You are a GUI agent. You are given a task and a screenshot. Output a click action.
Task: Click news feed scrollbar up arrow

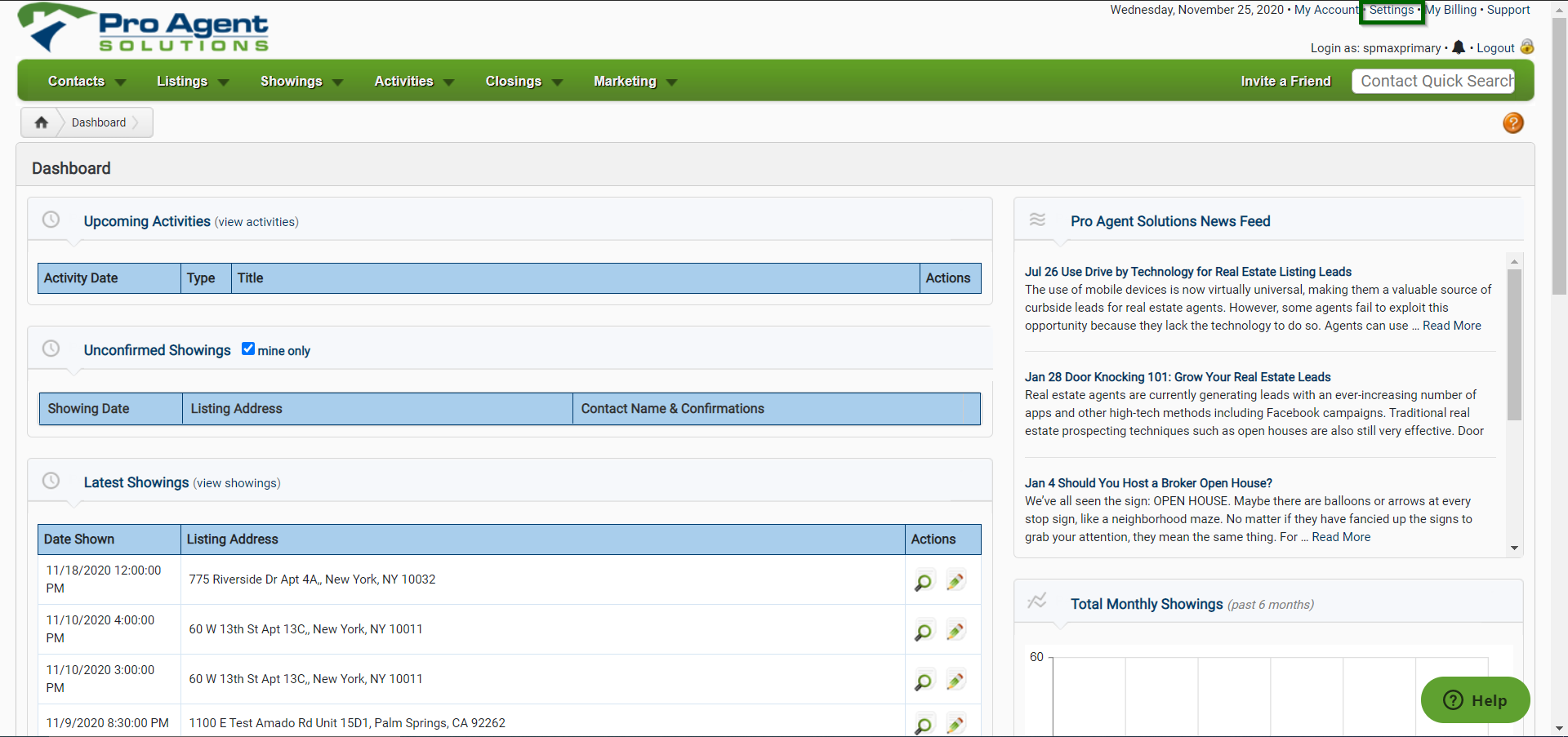1514,262
